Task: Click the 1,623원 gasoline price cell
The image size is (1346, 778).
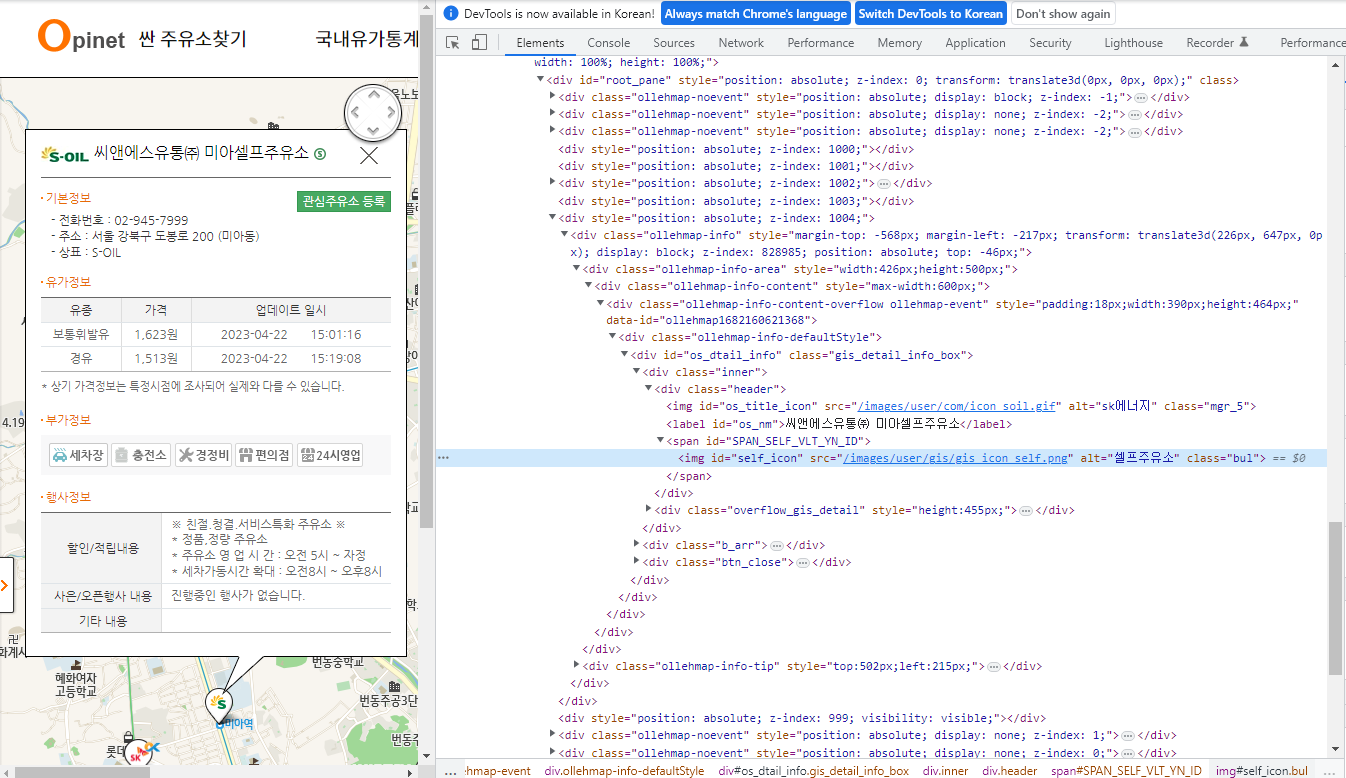Action: coord(155,333)
